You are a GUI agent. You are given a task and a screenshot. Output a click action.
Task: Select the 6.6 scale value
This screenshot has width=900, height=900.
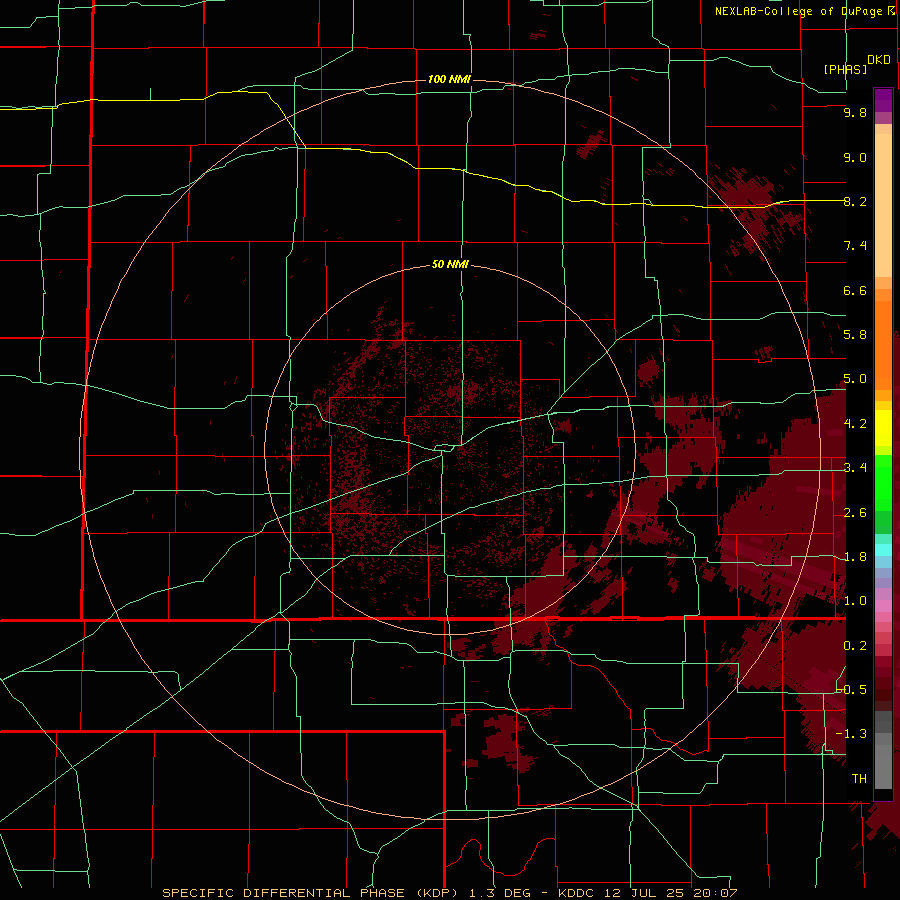coord(855,290)
